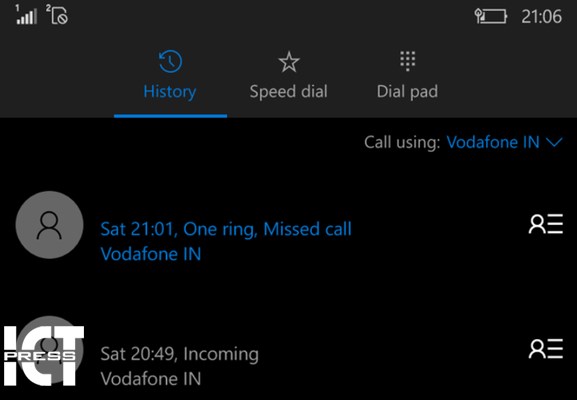Switch to the Dial pad tab label
577x400 pixels.
tap(407, 91)
